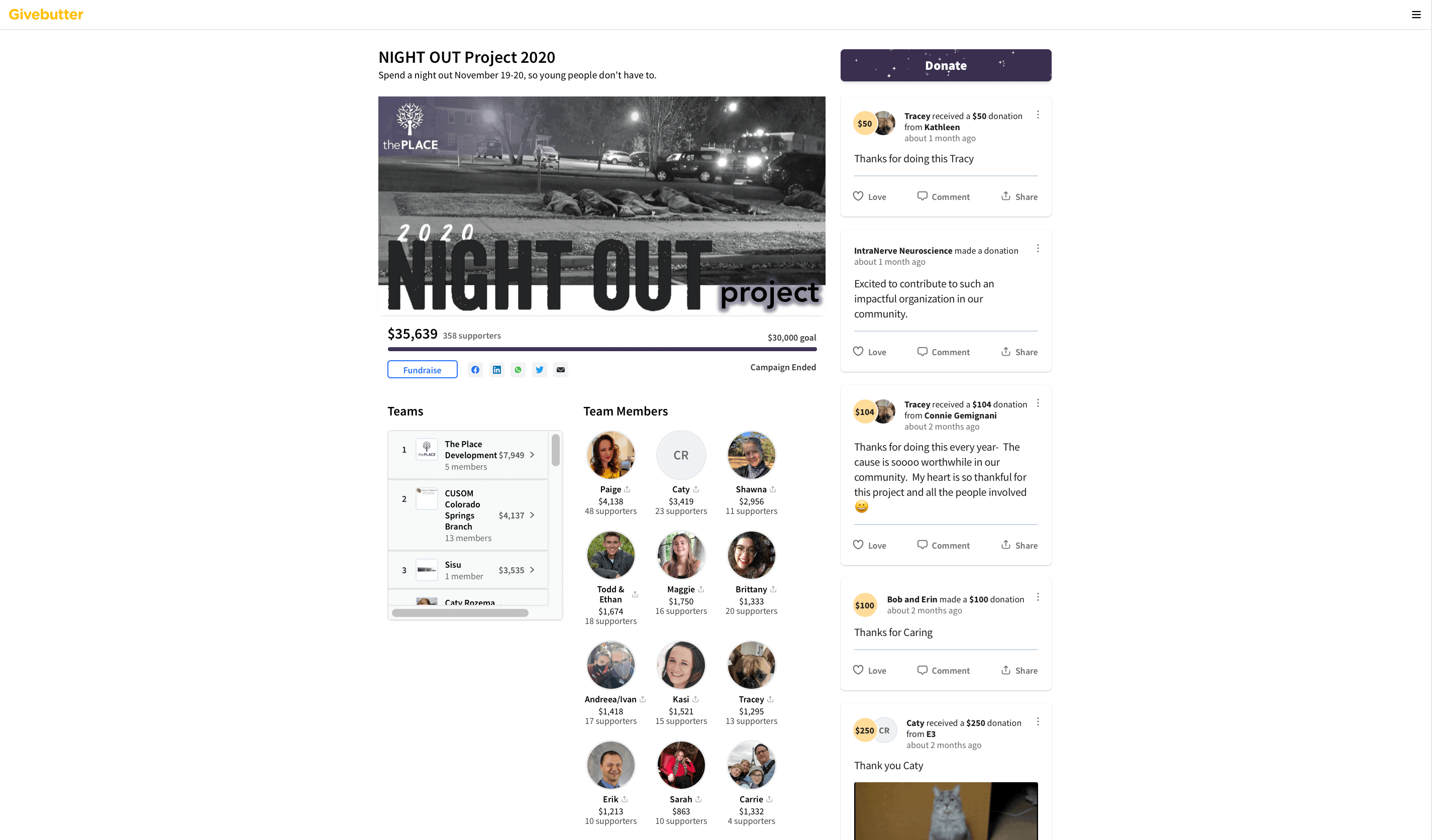
Task: Open CUSOM Colorado Springs Branch team
Action: [468, 515]
